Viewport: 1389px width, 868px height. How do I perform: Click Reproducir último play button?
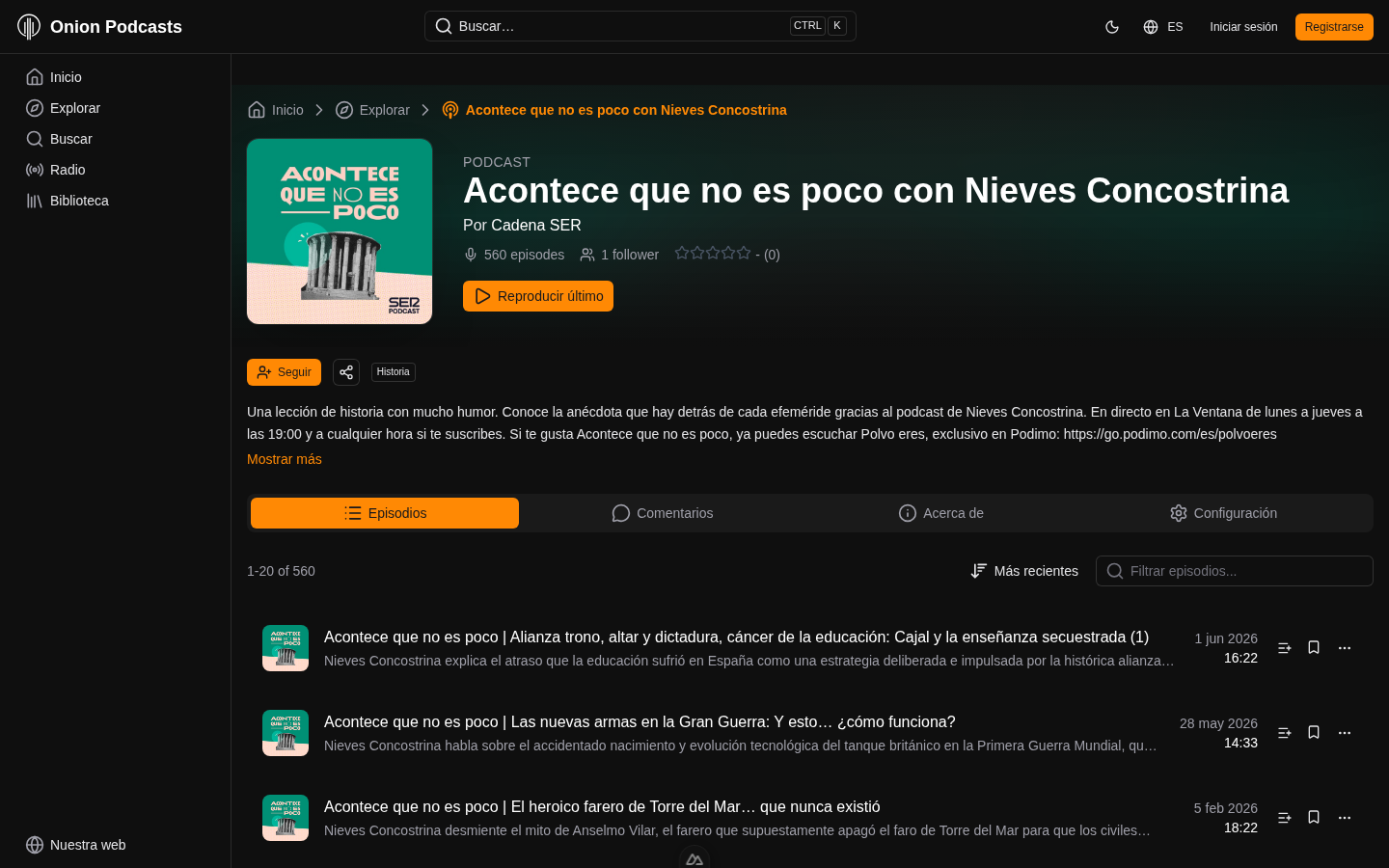tap(538, 296)
